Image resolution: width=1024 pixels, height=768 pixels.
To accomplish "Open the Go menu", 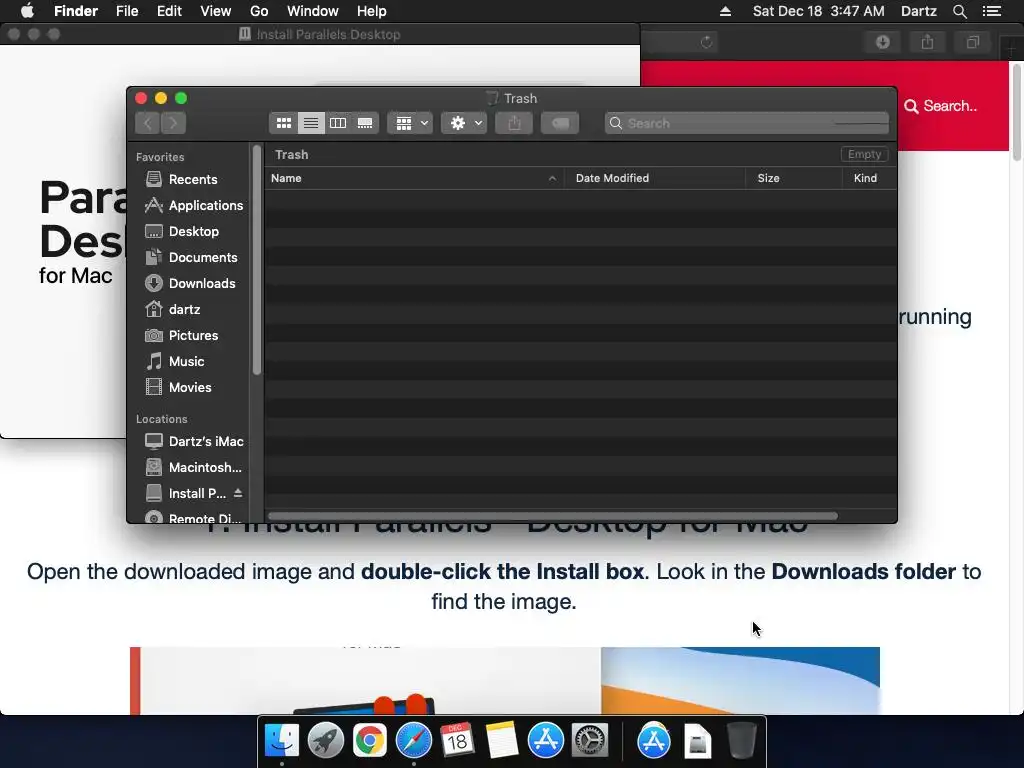I will point(259,11).
